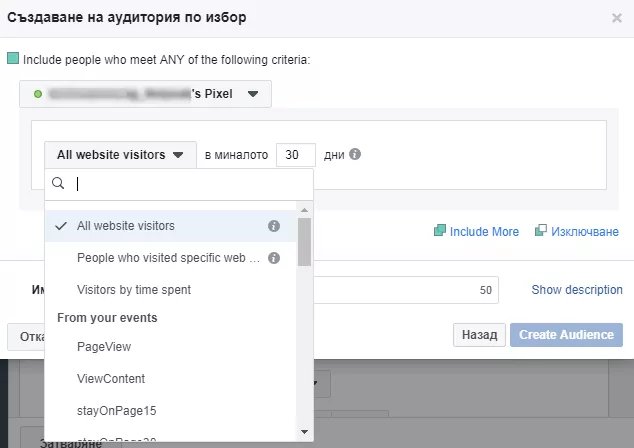Click the All website visitors dropdown button
Screen dimensions: 634x448
(120, 154)
